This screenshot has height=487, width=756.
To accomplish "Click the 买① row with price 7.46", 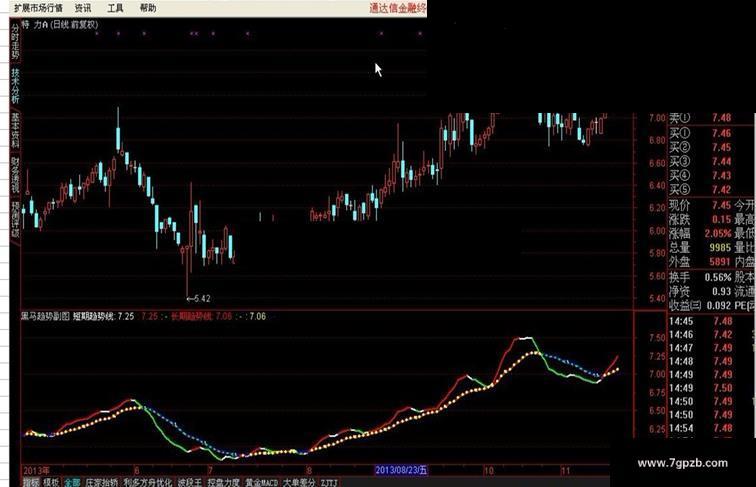I will click(700, 133).
